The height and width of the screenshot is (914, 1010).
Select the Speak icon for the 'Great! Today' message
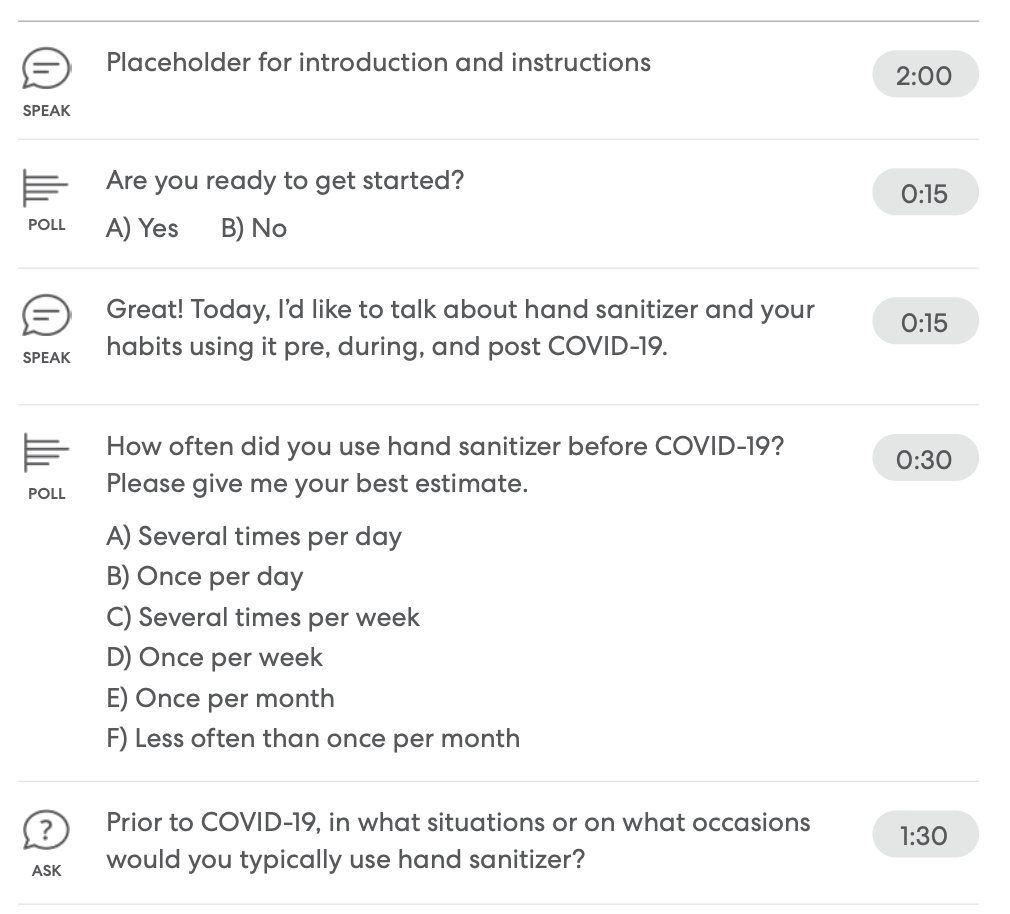[x=46, y=315]
